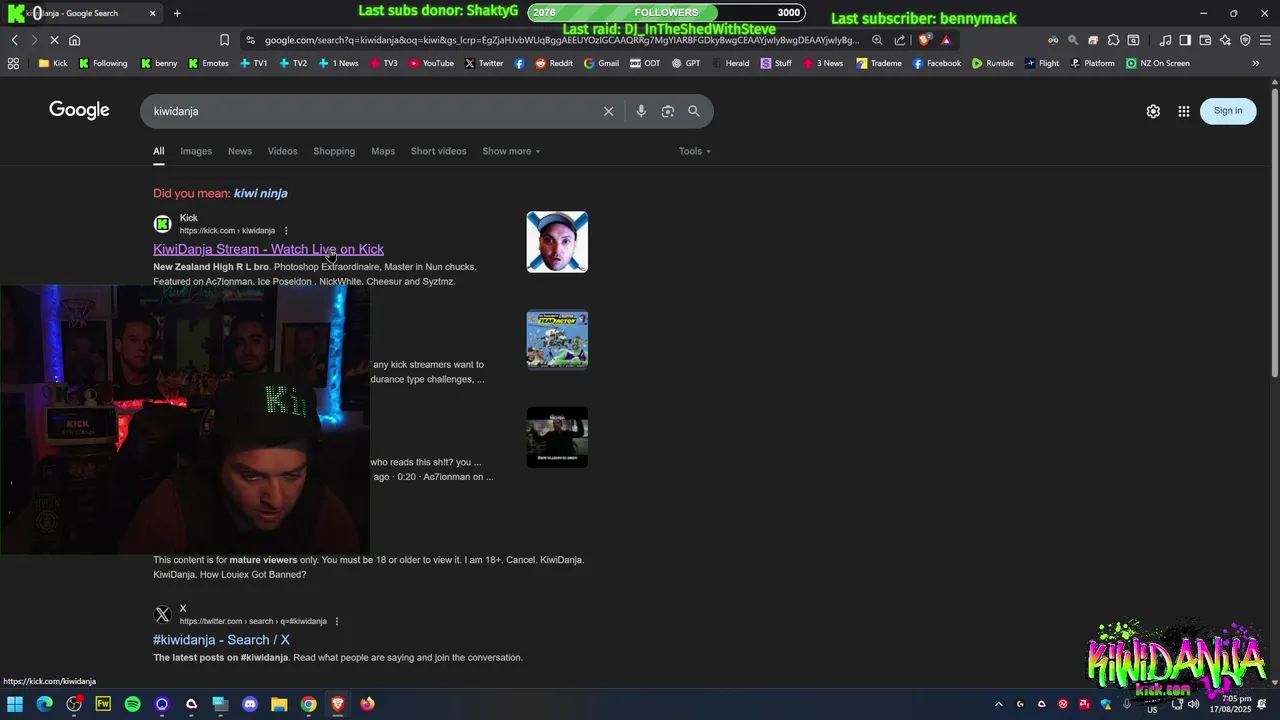Clear the Google search box
The height and width of the screenshot is (720, 1280).
[x=608, y=111]
